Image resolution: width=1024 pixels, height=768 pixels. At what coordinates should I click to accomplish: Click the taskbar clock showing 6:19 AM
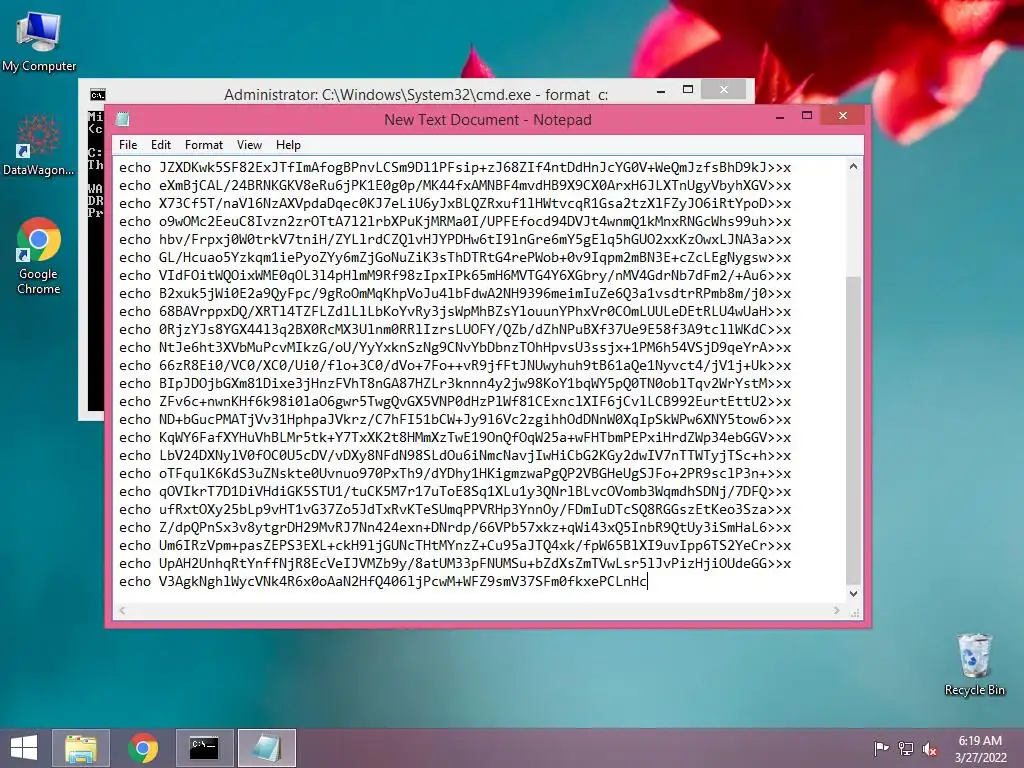[980, 748]
